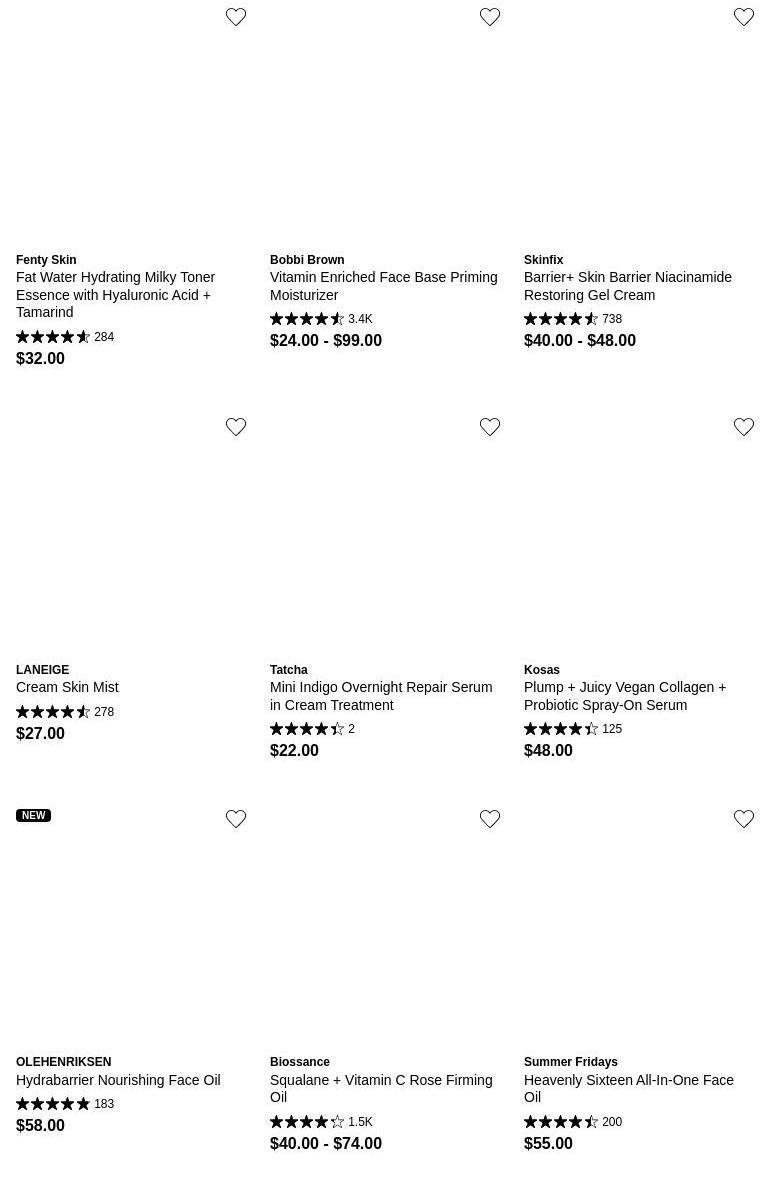View Plump + Juicy Vegan Collagen serum

click(624, 696)
